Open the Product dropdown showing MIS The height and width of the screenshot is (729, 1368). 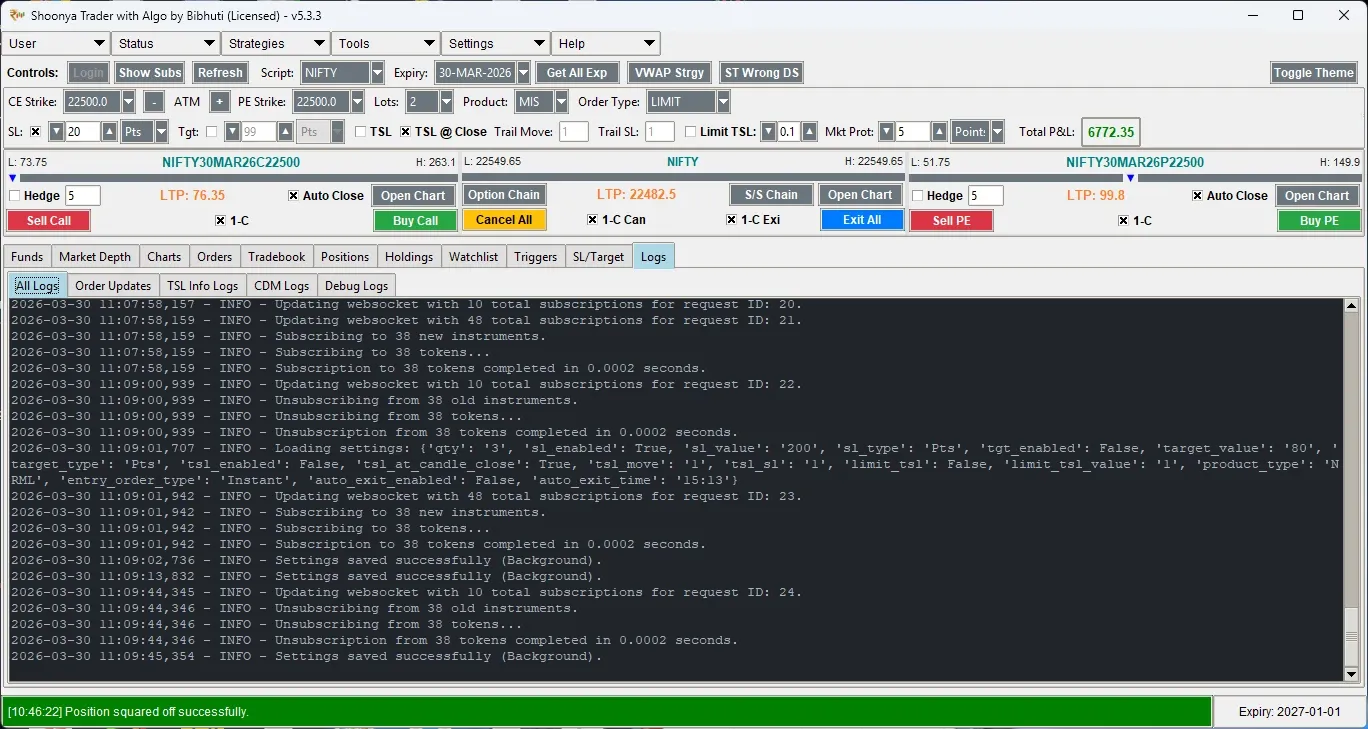click(561, 102)
